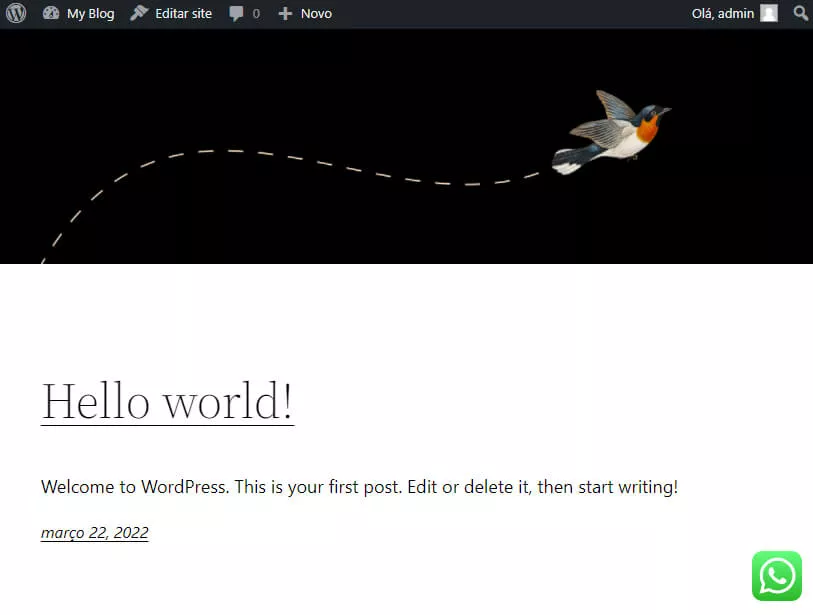This screenshot has height=615, width=813.
Task: Open the Hello world! post link
Action: (167, 401)
